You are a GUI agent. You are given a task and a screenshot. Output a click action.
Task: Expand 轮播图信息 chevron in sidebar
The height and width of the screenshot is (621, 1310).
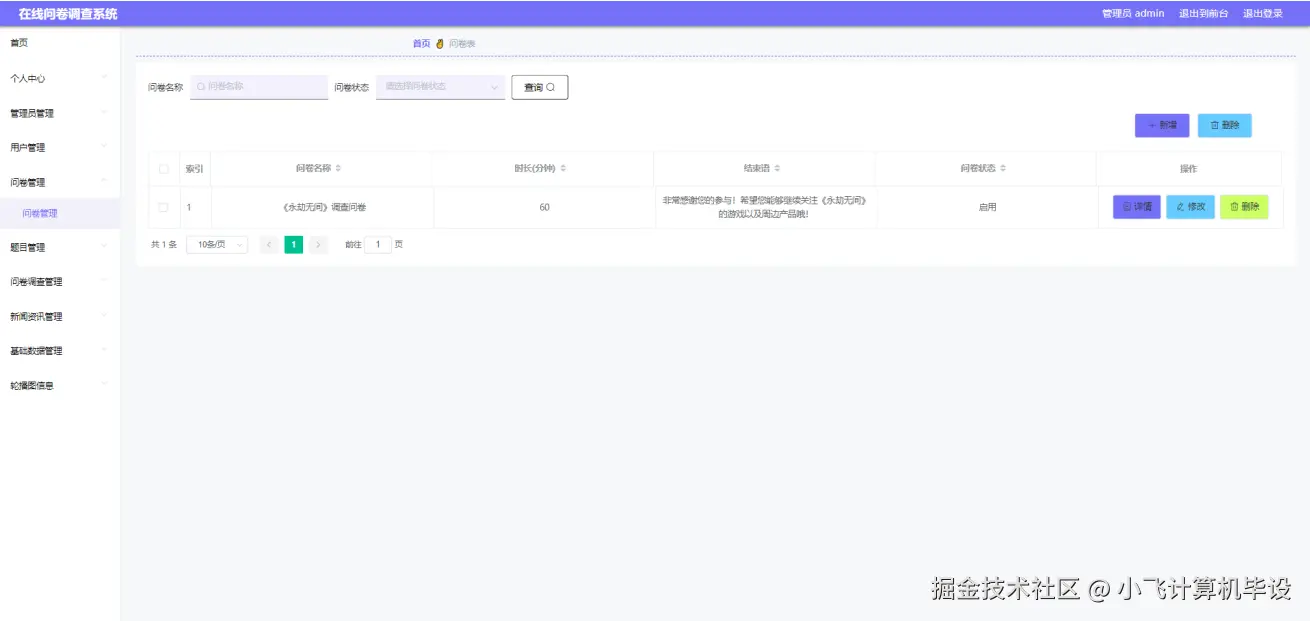click(x=104, y=385)
